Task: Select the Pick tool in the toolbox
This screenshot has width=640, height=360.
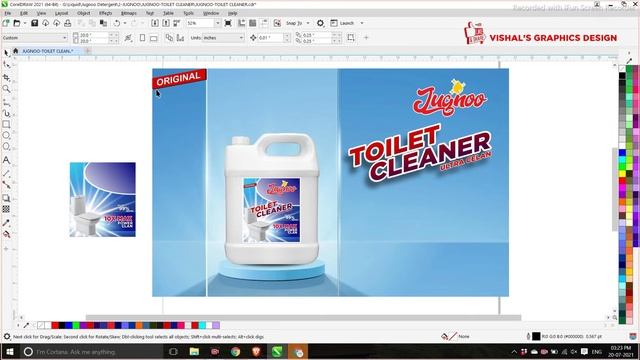Action: [6, 53]
